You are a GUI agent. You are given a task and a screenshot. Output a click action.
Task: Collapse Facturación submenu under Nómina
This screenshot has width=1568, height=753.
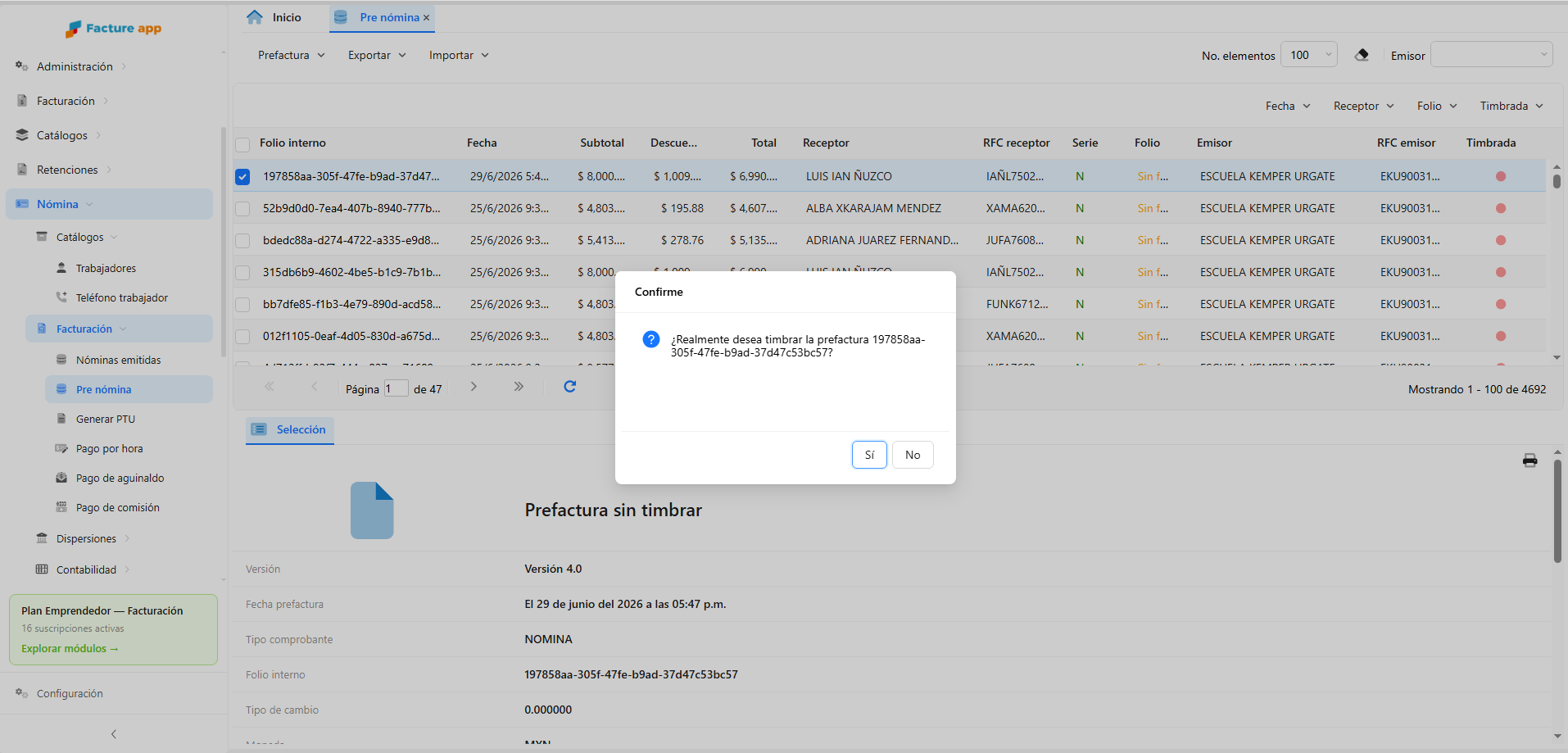tap(119, 329)
